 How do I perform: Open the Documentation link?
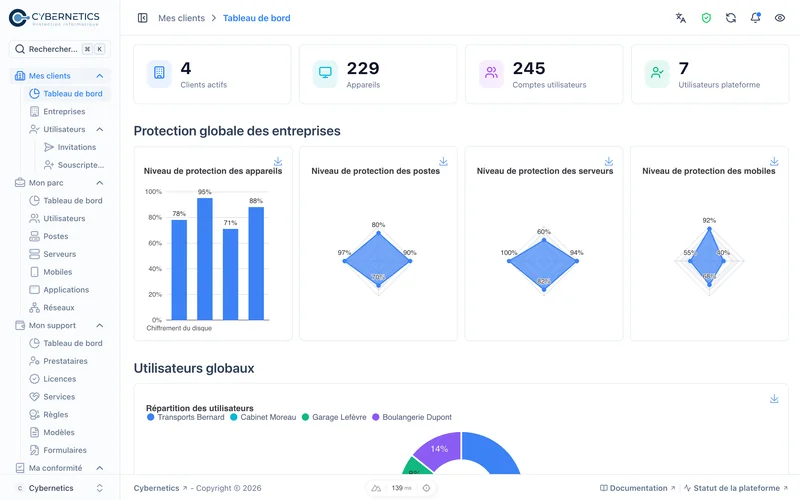[638, 488]
